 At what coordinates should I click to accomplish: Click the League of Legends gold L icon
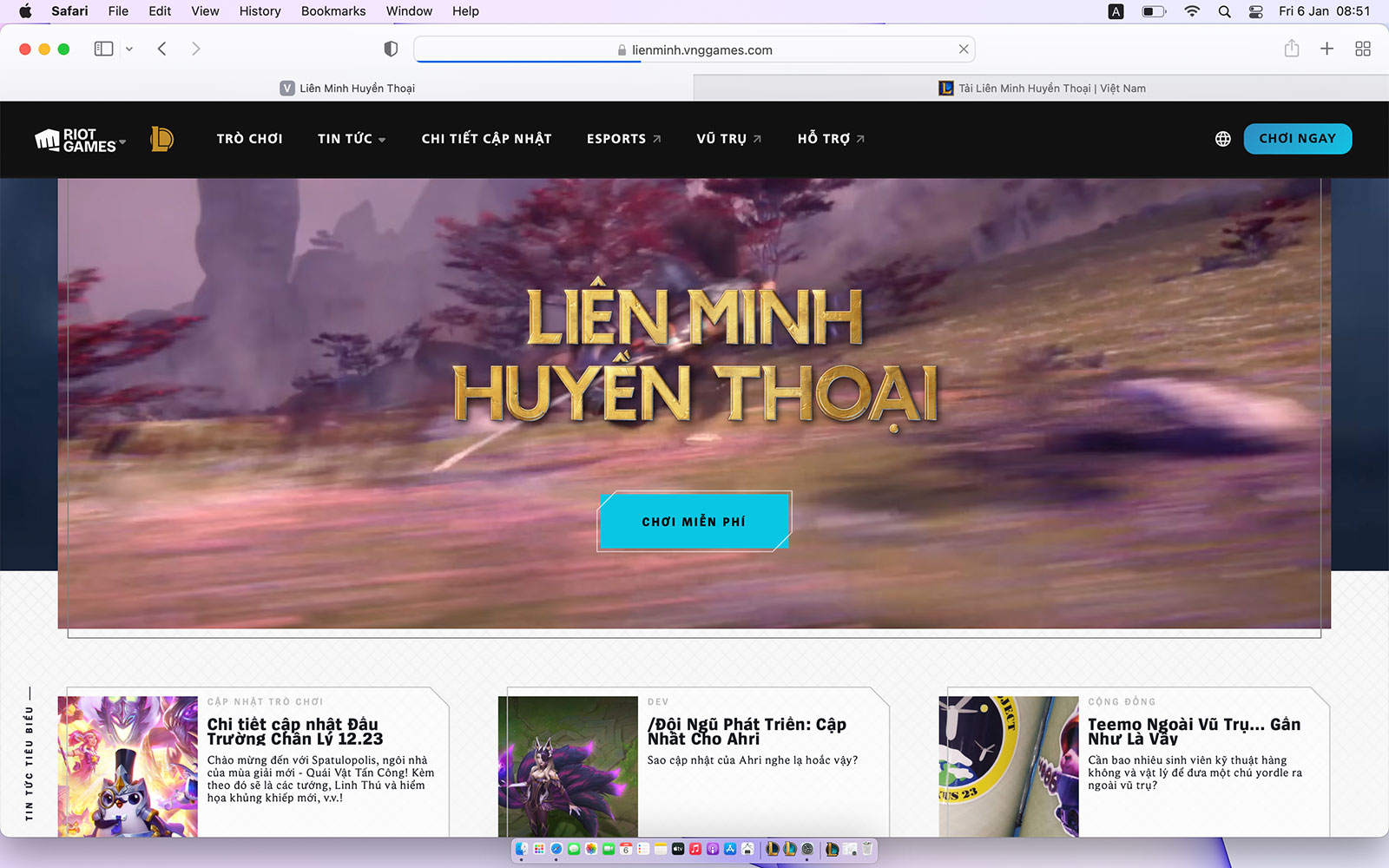[x=161, y=139]
